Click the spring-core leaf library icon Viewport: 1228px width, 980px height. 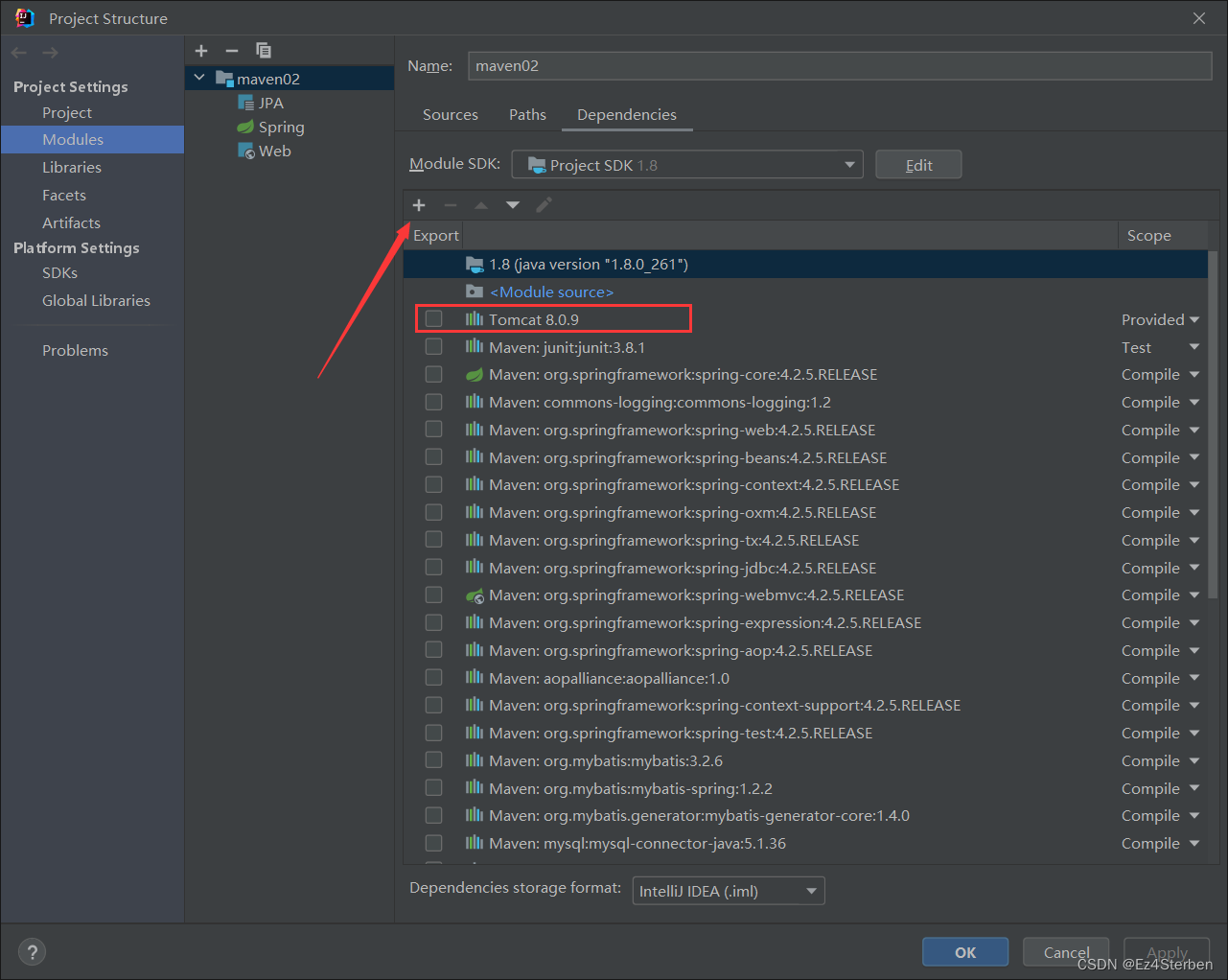[x=475, y=374]
